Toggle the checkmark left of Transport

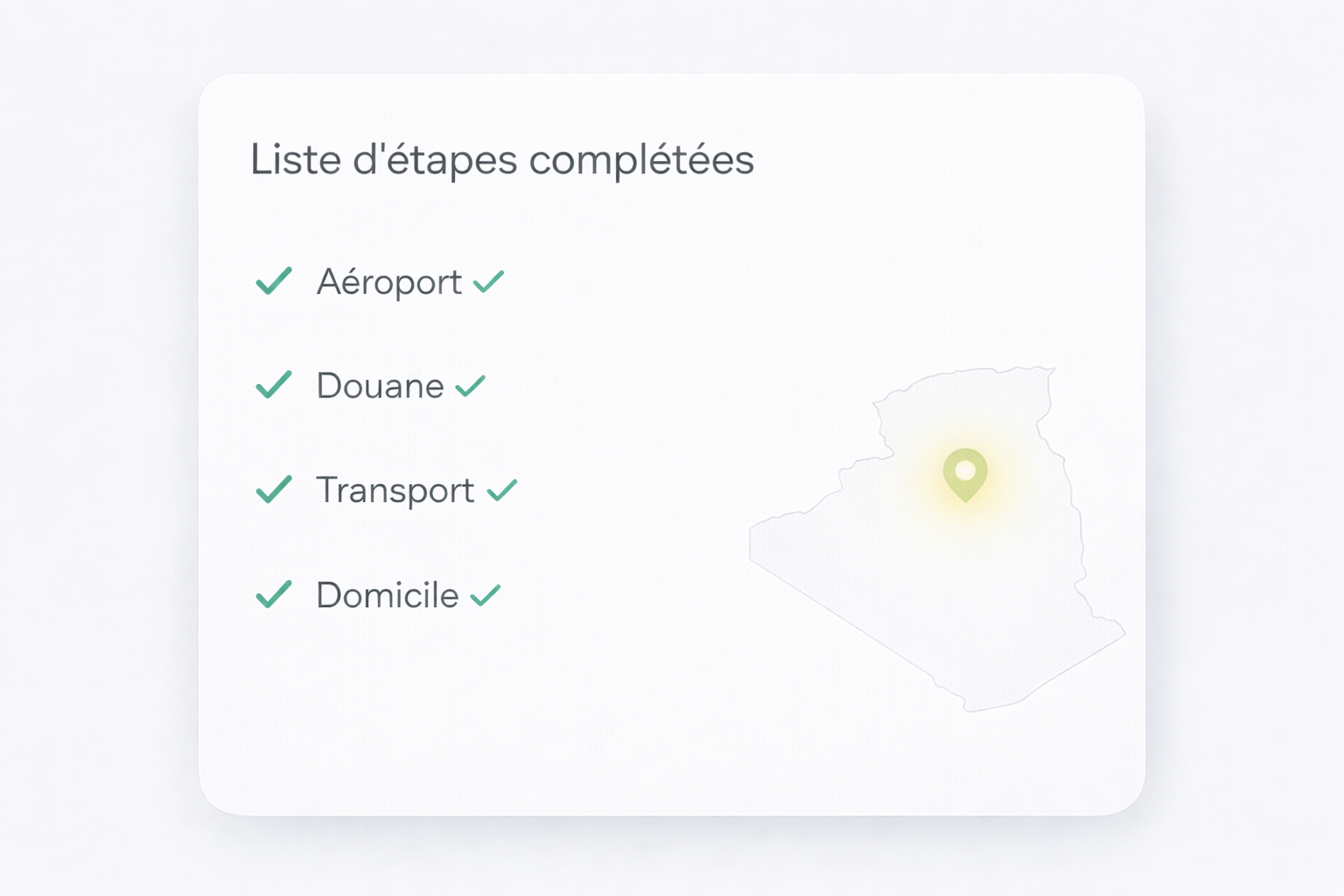click(x=273, y=490)
